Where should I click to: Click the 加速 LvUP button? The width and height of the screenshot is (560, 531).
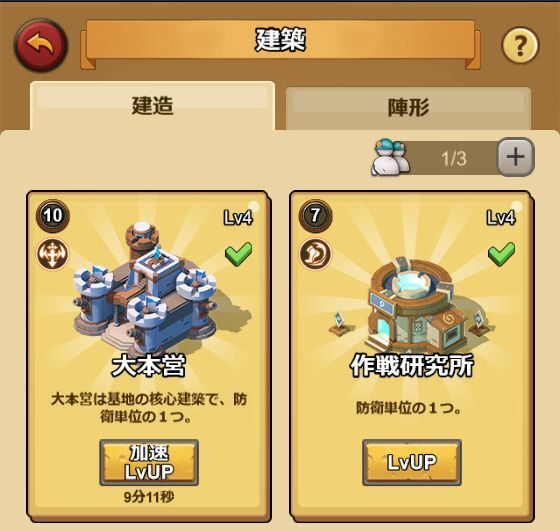click(x=149, y=462)
